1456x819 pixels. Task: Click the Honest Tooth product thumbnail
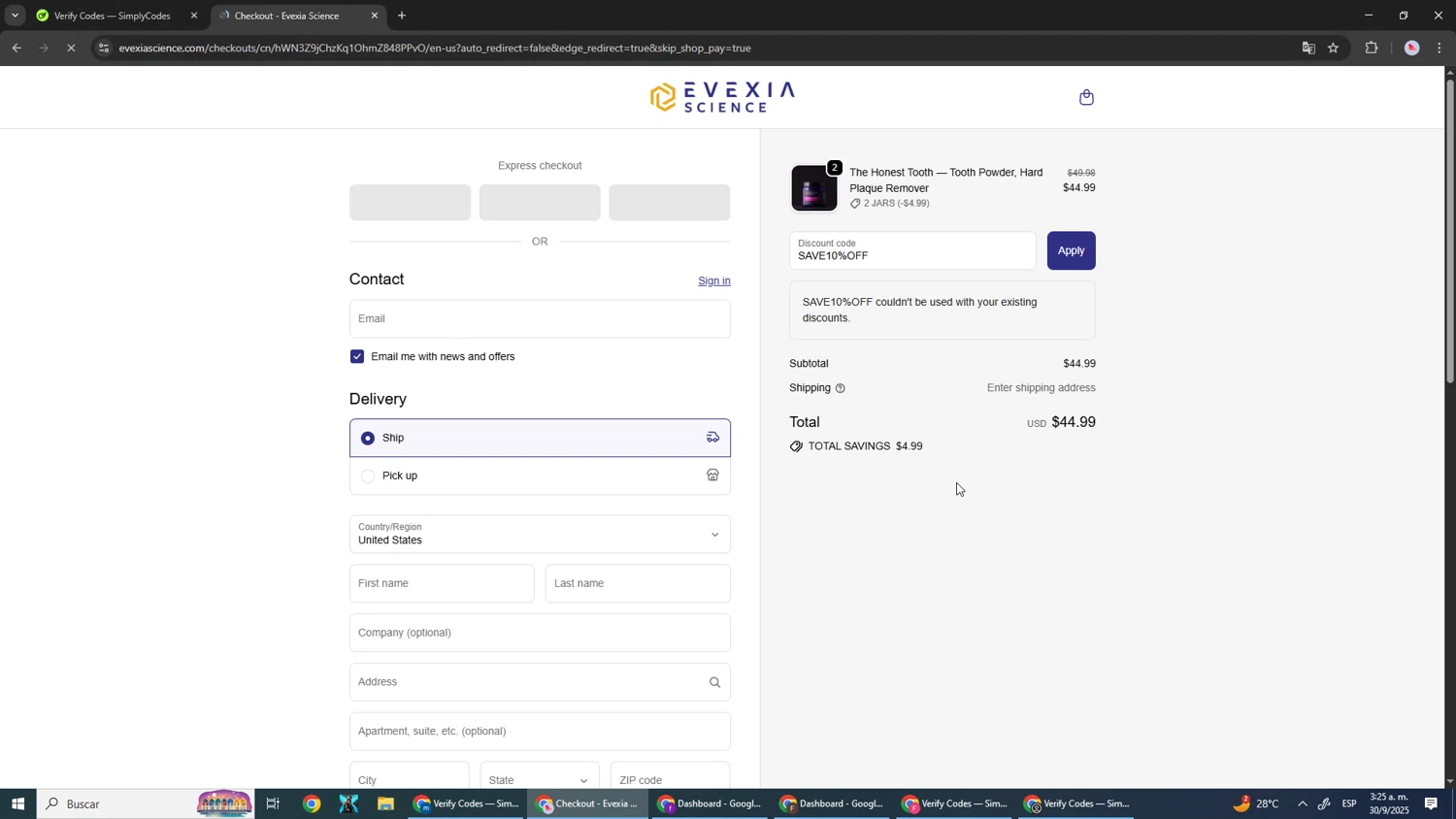813,188
